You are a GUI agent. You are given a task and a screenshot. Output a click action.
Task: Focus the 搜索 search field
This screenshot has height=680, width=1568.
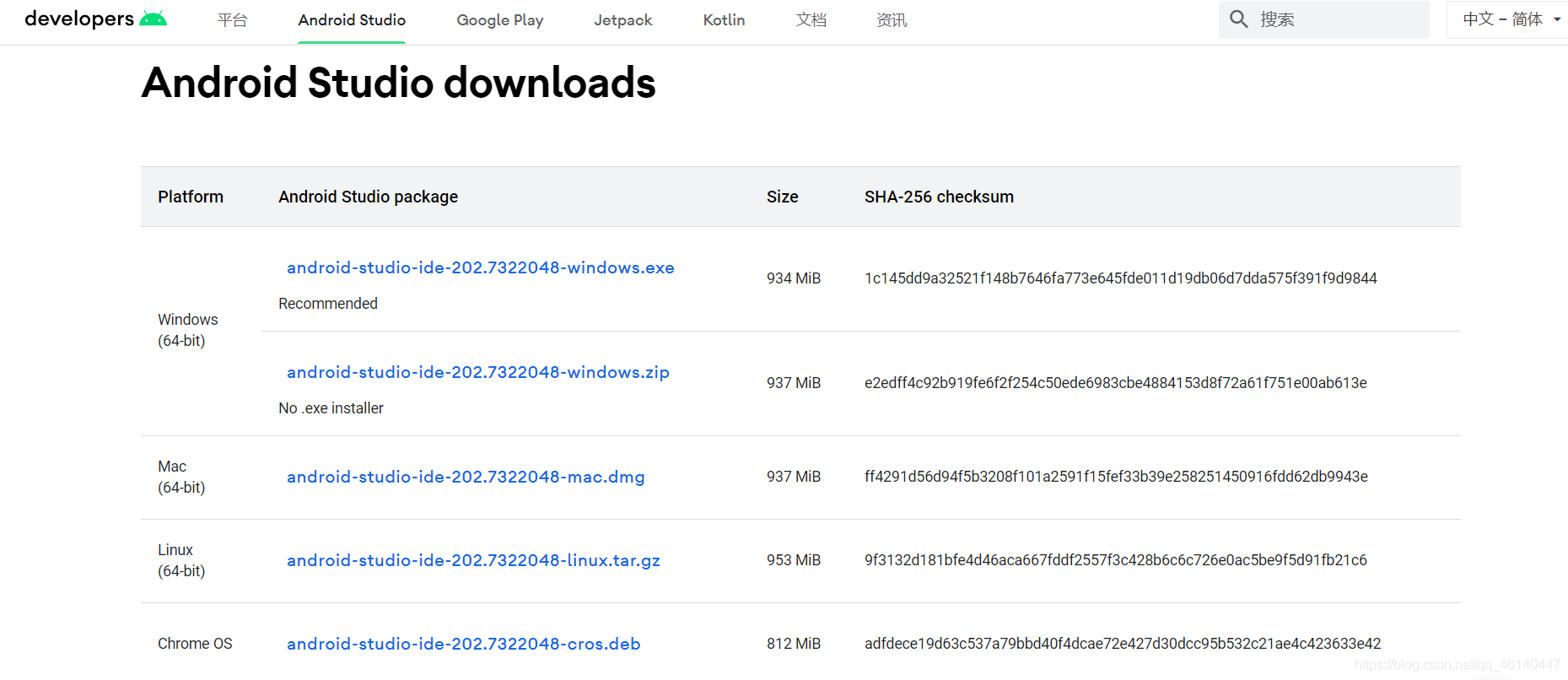pos(1324,19)
